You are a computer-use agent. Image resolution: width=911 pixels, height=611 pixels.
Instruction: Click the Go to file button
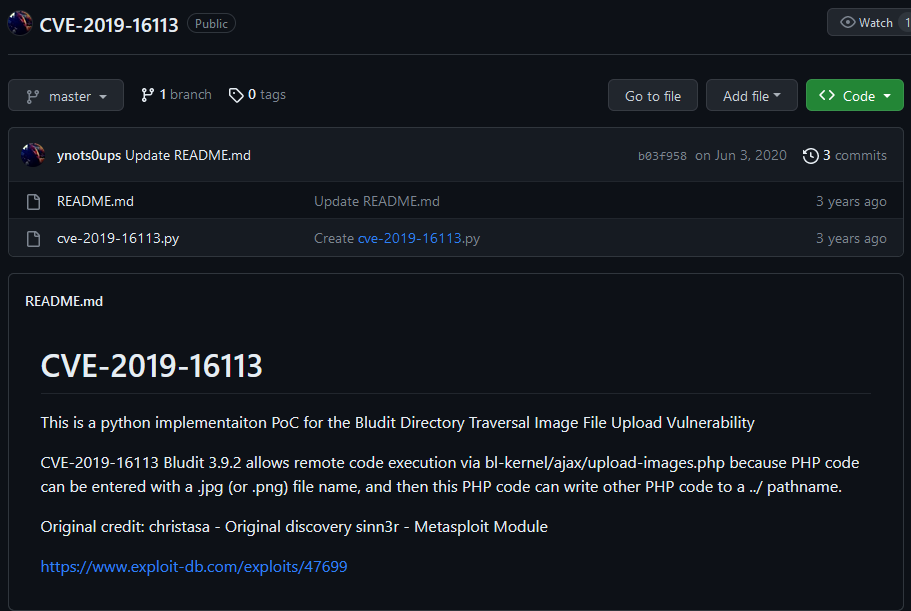pos(652,95)
